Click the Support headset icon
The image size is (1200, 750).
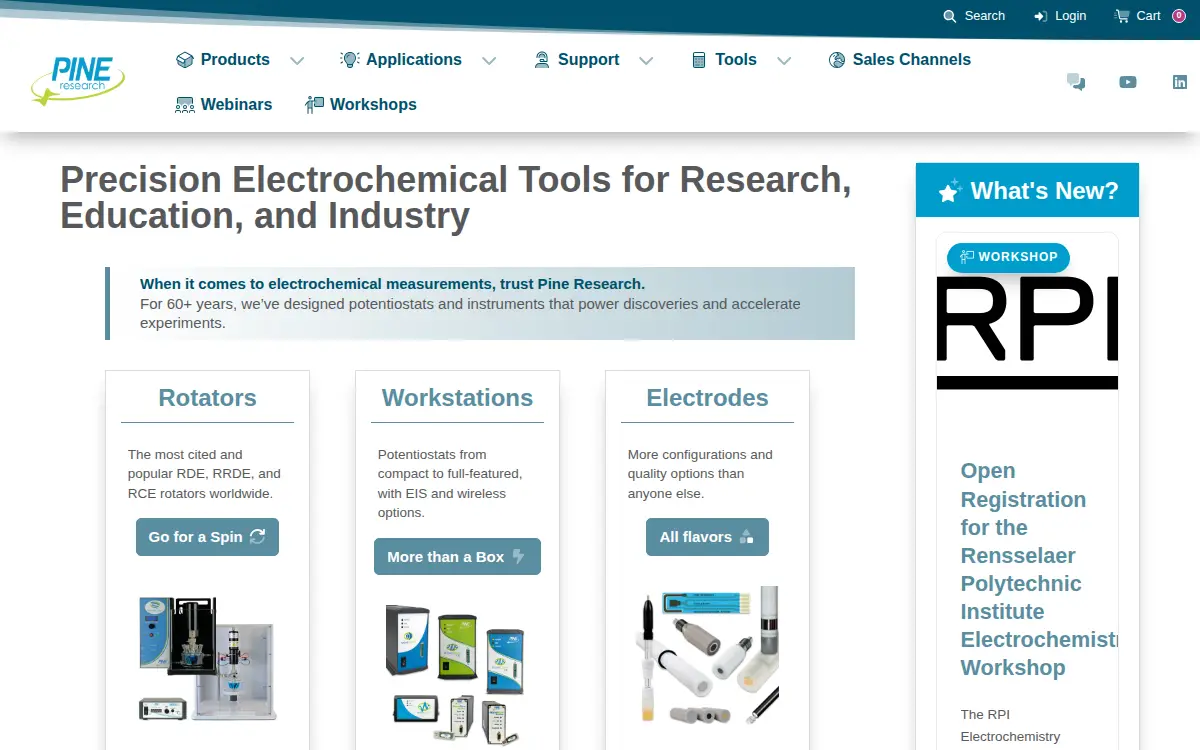(x=542, y=60)
